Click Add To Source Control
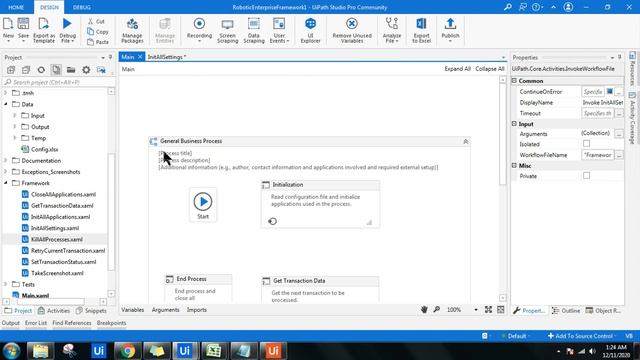 coord(580,336)
